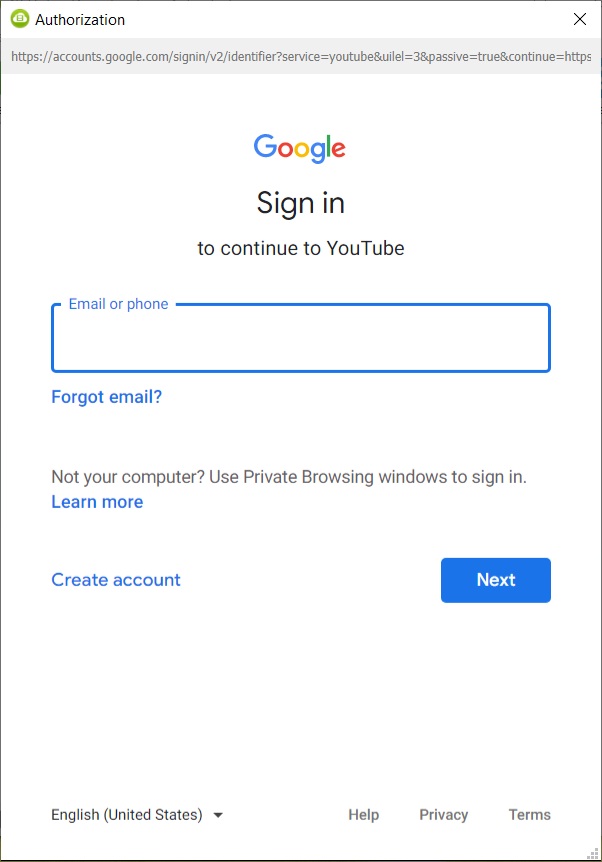Click the Sign in heading

[301, 203]
